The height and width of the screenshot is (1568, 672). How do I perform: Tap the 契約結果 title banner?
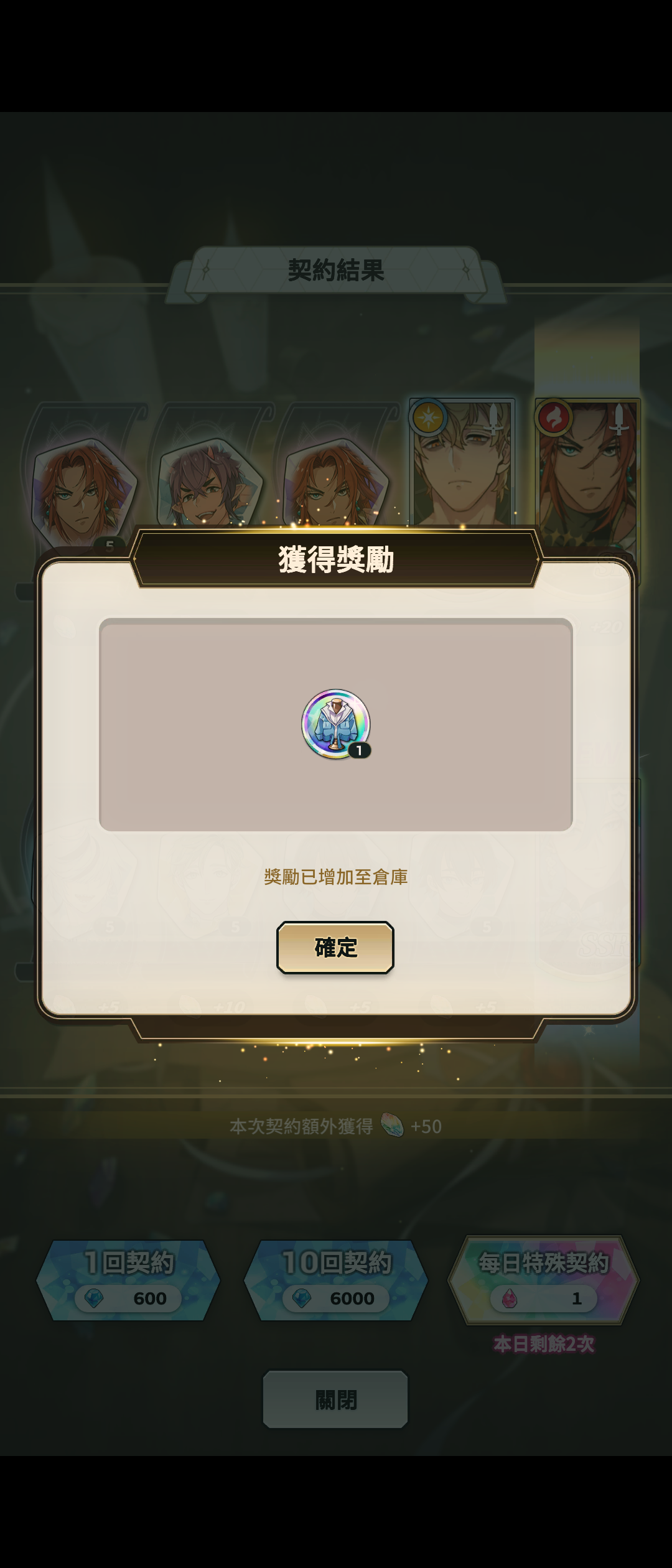tap(336, 270)
